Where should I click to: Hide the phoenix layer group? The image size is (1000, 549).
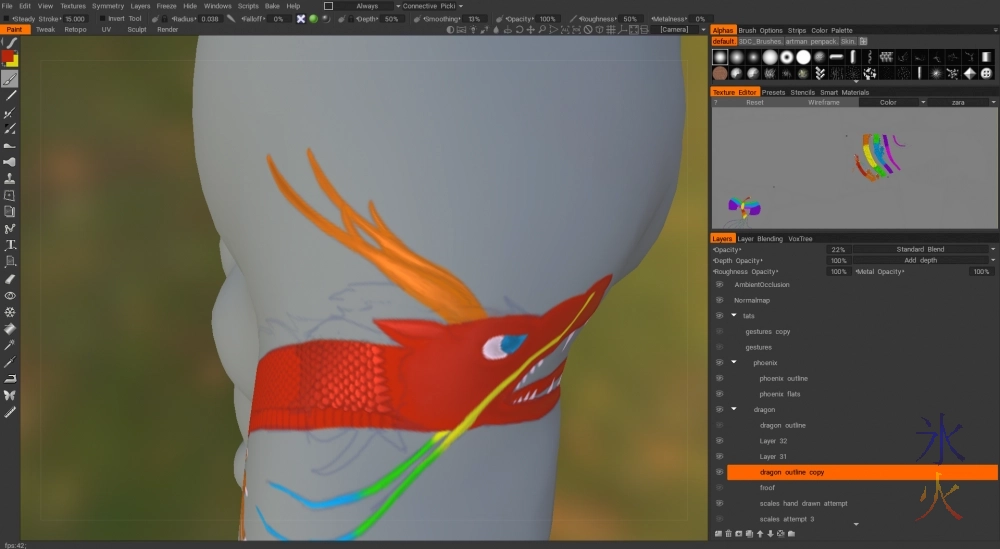click(718, 363)
